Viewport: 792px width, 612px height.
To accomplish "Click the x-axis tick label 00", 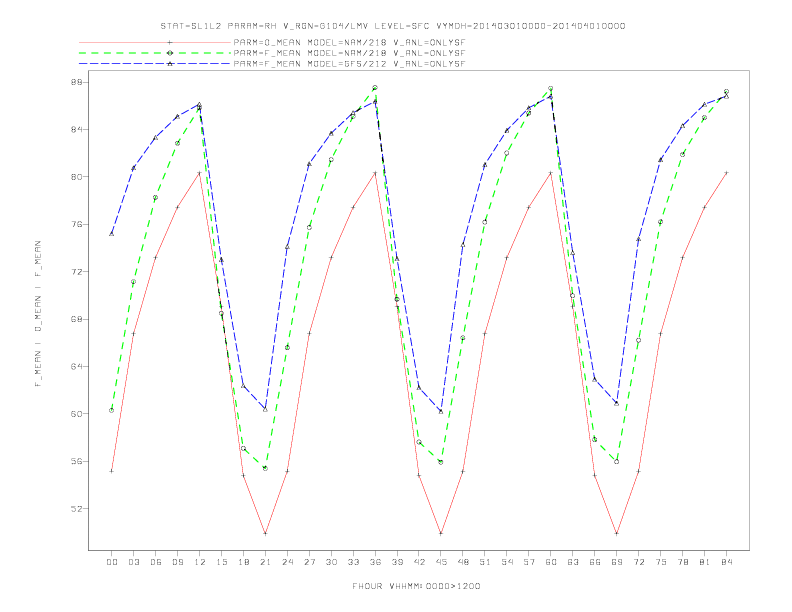I will (x=112, y=562).
